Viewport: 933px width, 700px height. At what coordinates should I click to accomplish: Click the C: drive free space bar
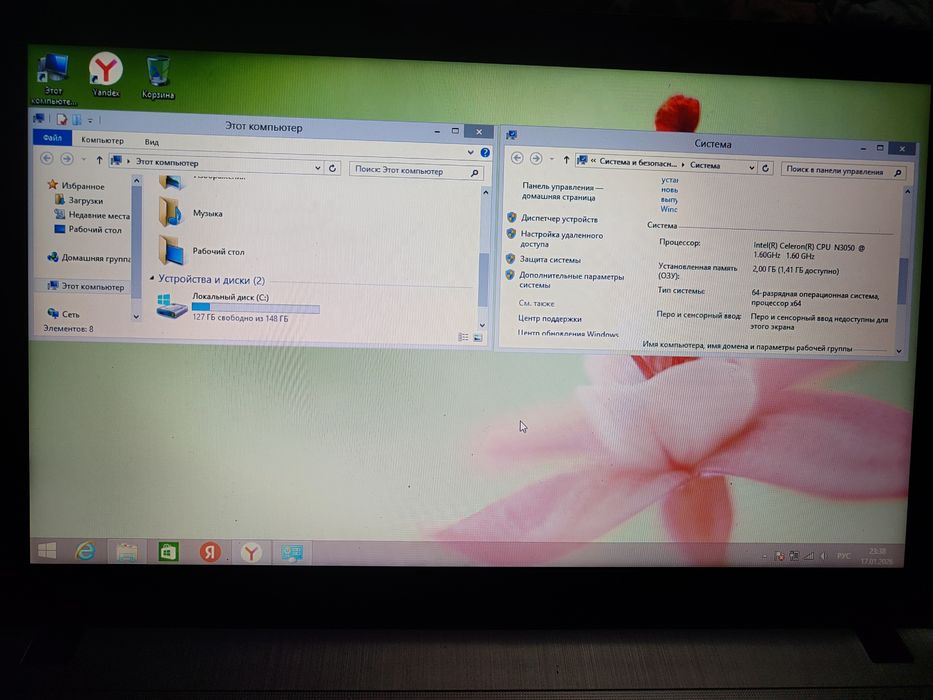point(255,308)
